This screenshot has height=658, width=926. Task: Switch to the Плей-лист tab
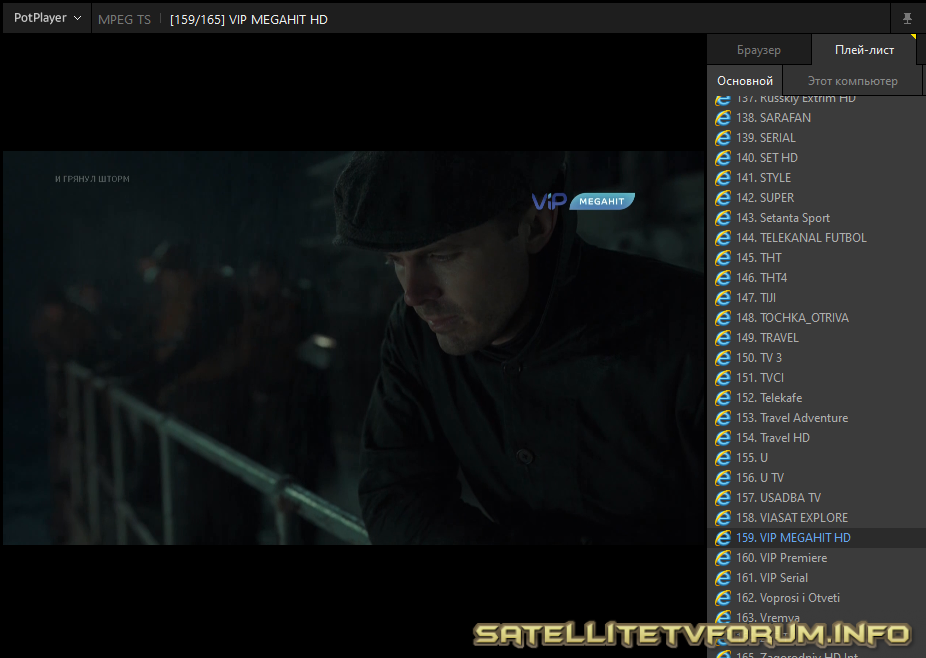[x=864, y=50]
